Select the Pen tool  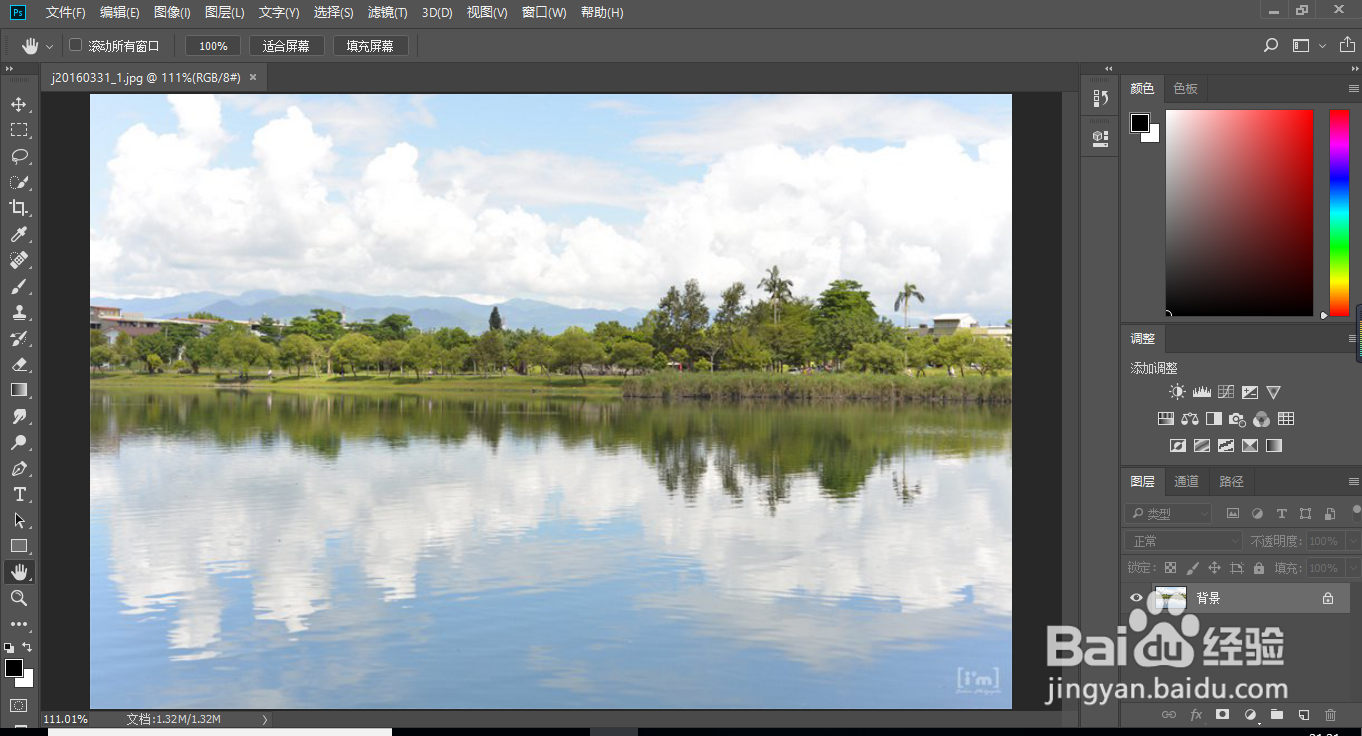[x=18, y=468]
